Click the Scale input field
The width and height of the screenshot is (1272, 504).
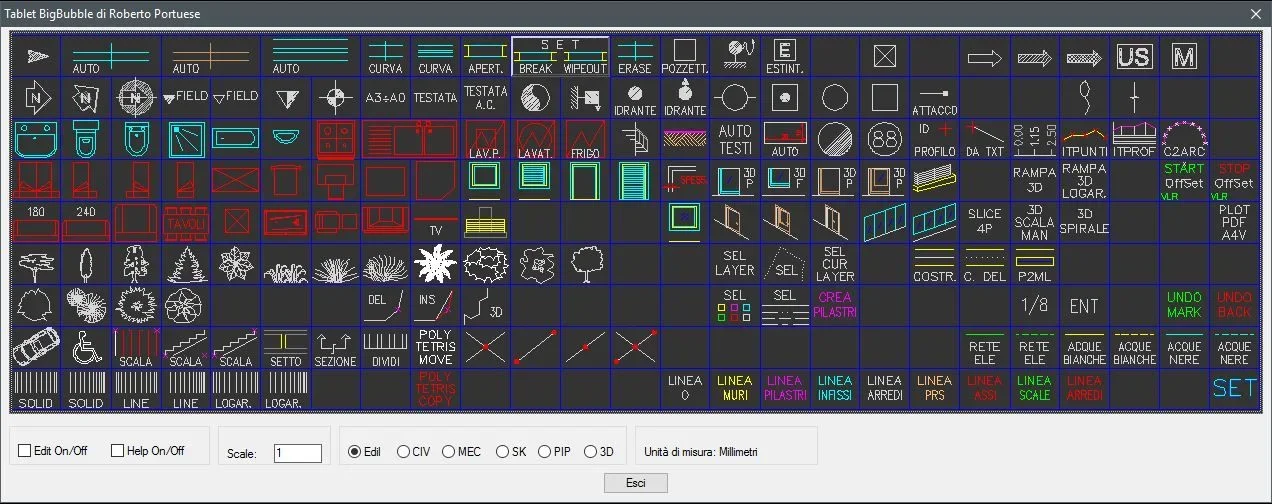point(297,453)
